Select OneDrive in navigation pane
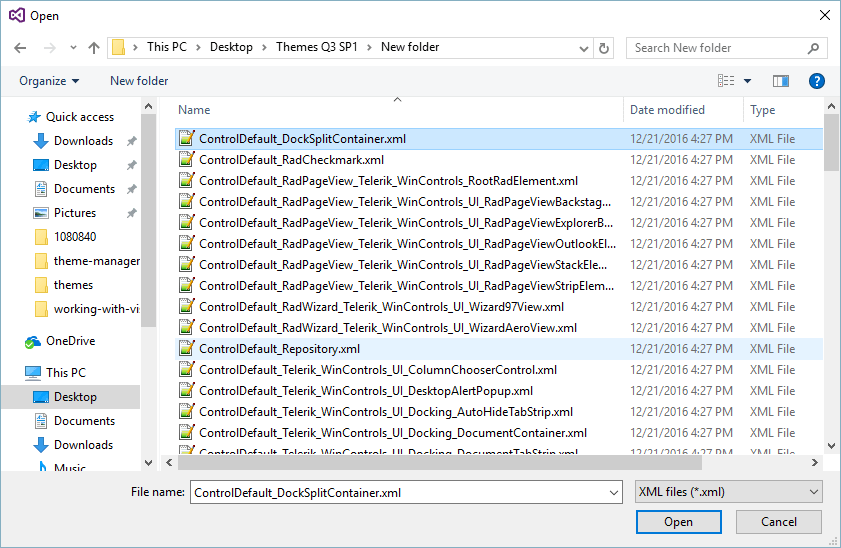This screenshot has width=841, height=548. (60, 341)
